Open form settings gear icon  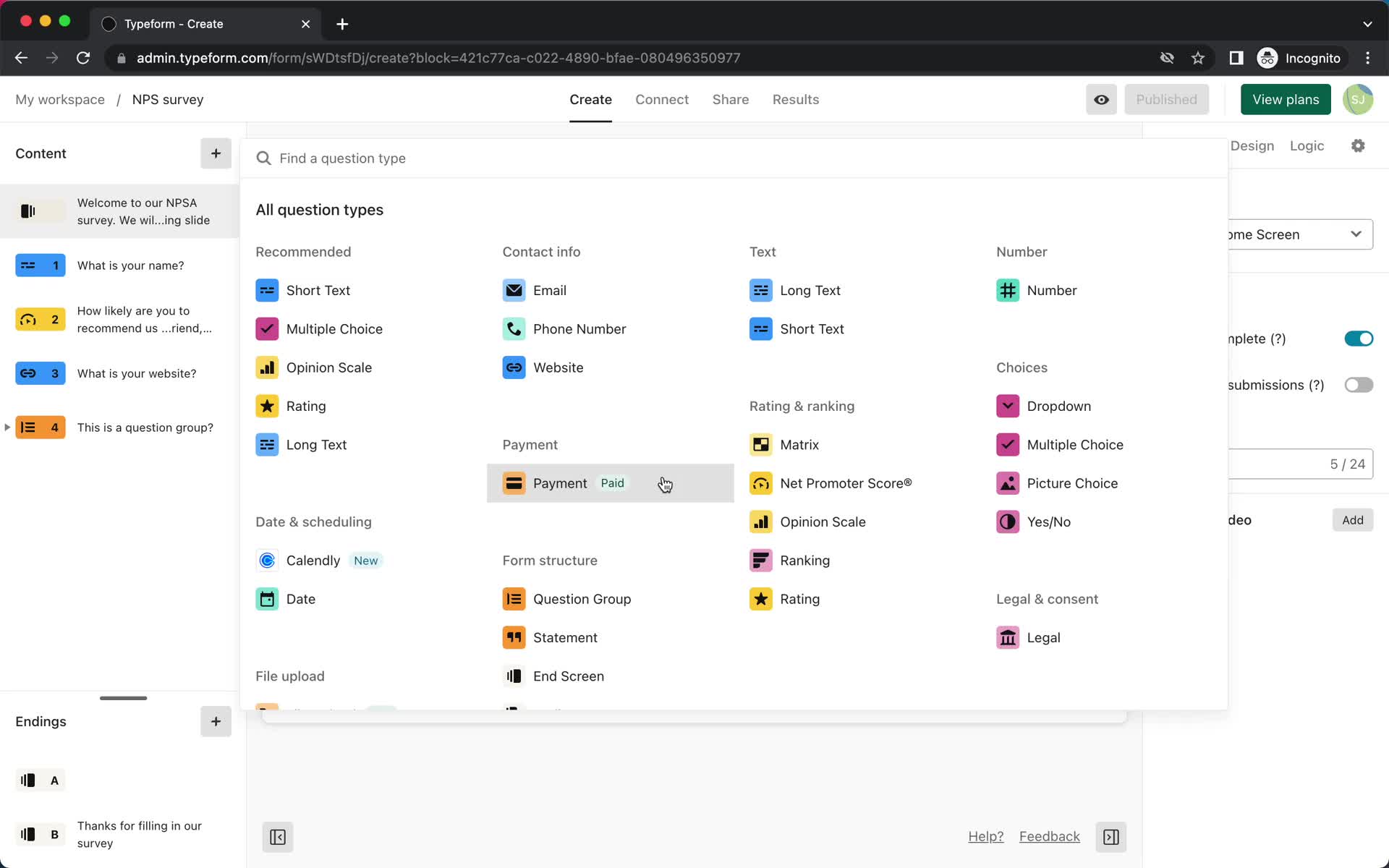[1358, 145]
